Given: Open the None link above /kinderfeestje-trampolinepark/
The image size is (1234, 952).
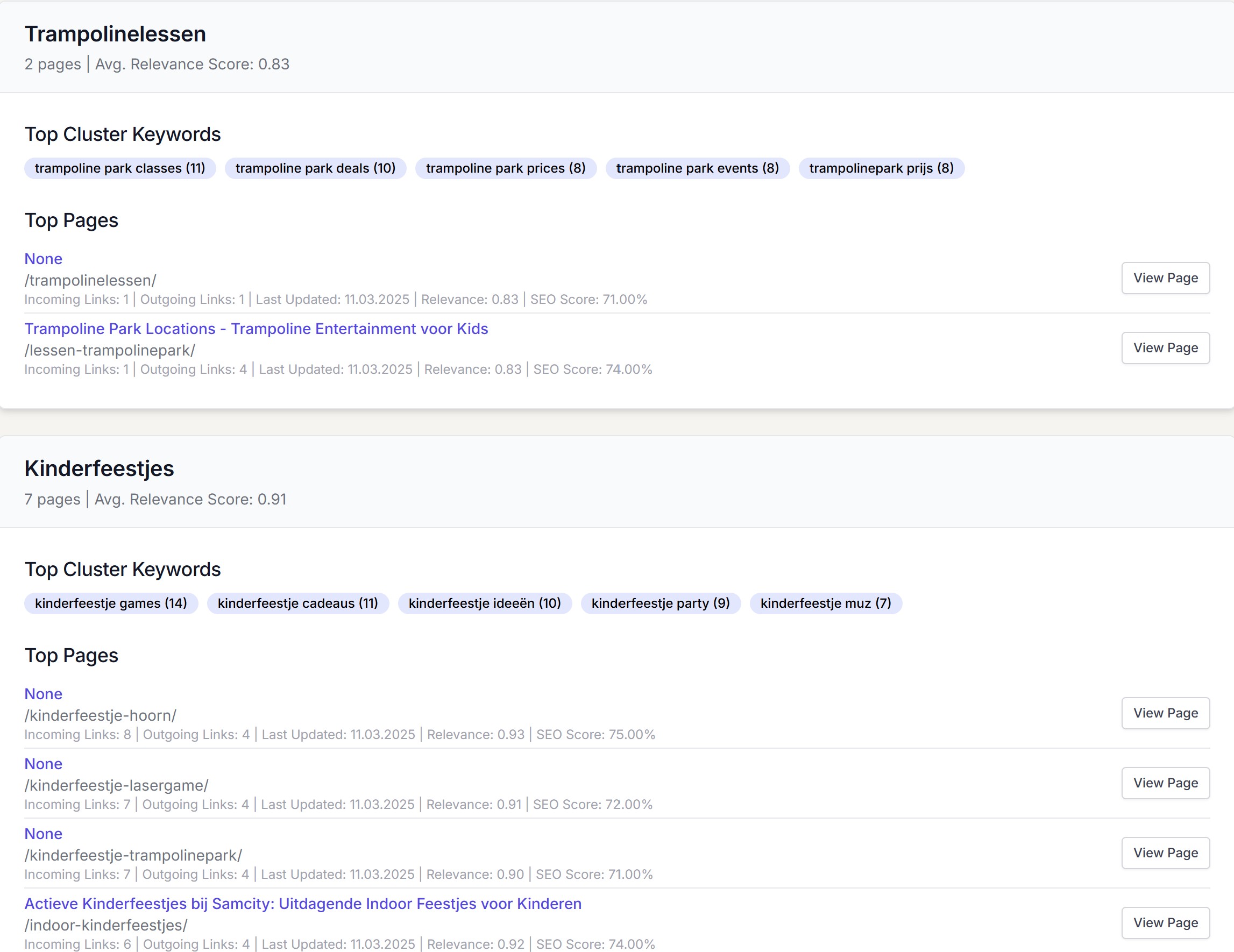Looking at the screenshot, I should tap(43, 834).
